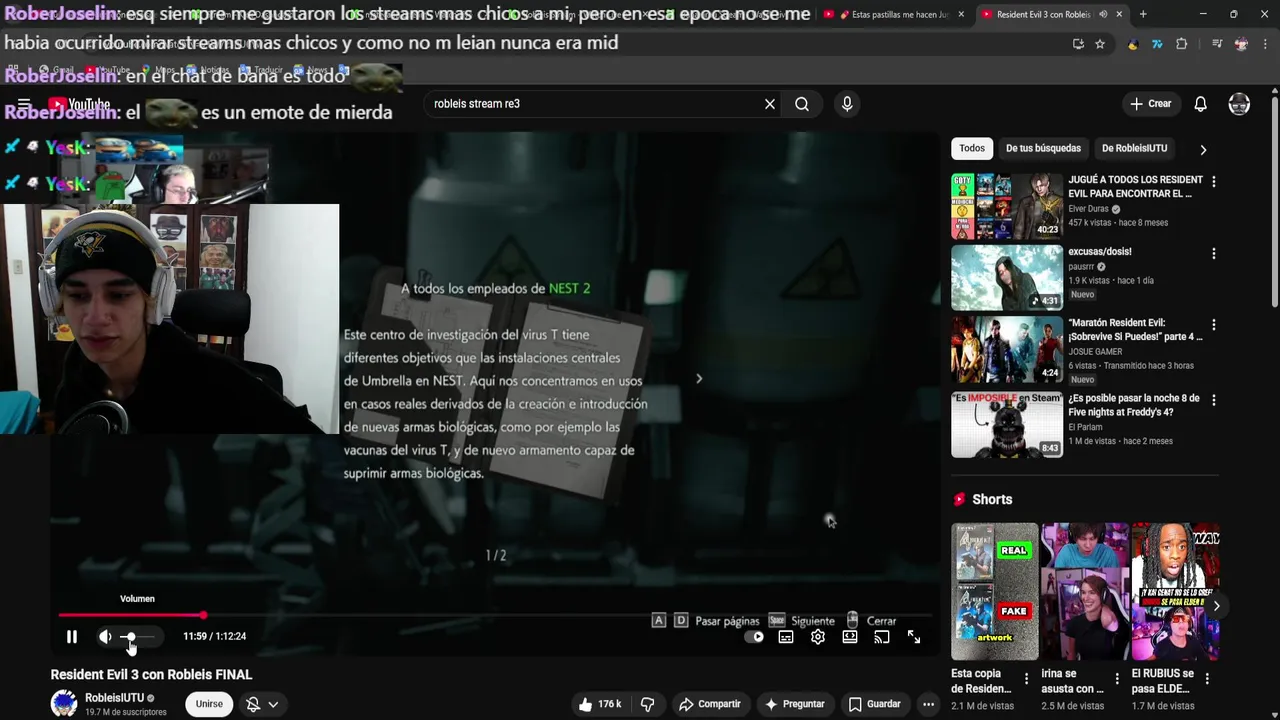Image resolution: width=1280 pixels, height=720 pixels.
Task: Mute the Resident Evil 3 tab audio icon
Action: [1103, 15]
